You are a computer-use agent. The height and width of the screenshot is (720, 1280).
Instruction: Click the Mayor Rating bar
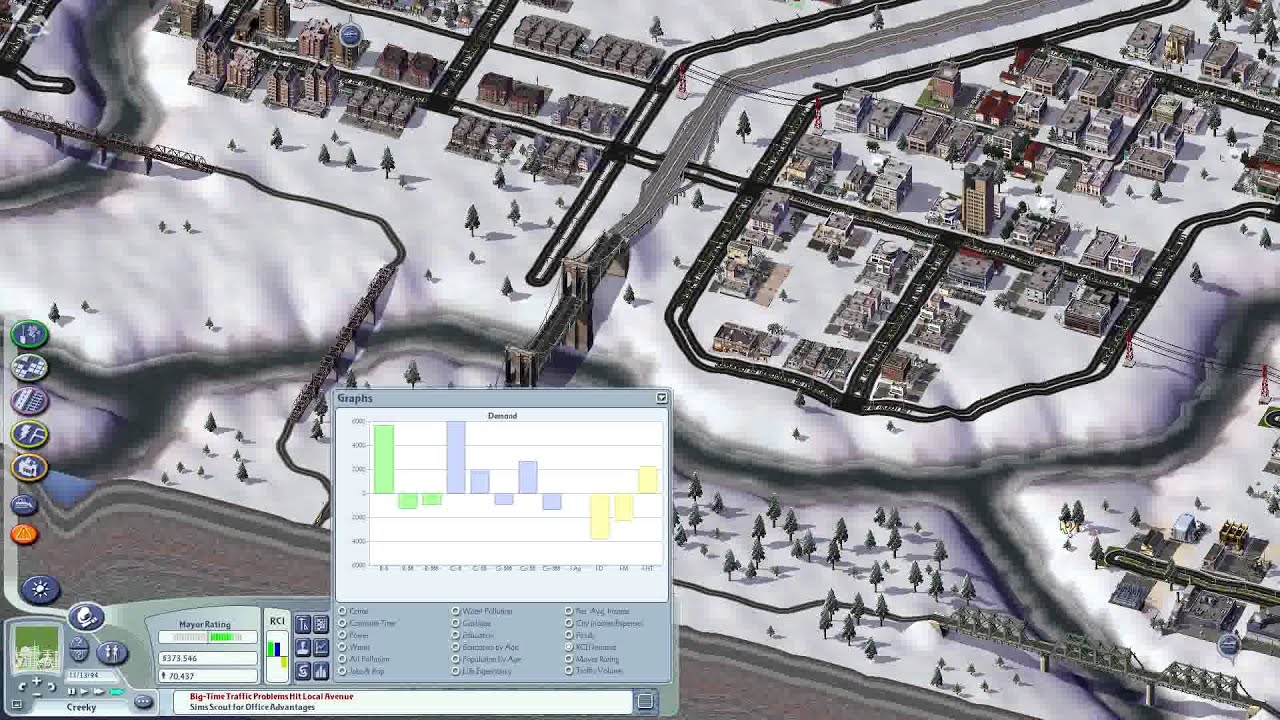pyautogui.click(x=208, y=637)
